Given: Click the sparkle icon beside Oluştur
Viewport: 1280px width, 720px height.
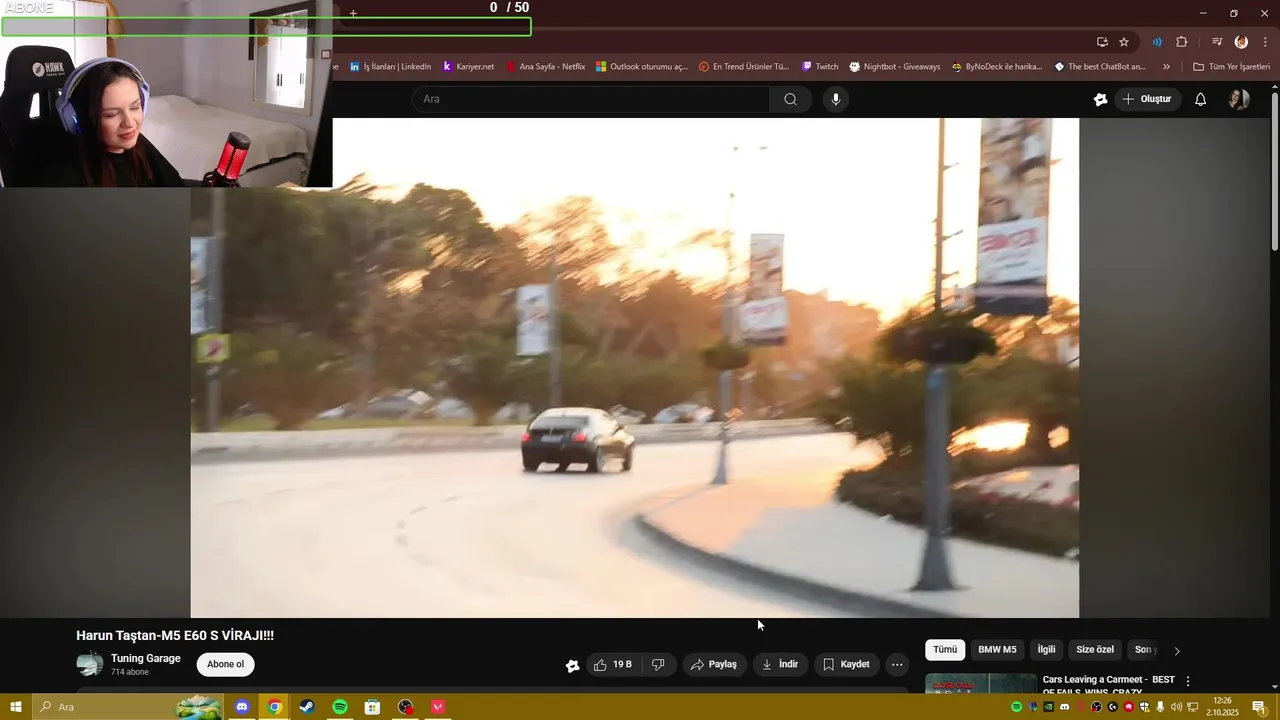Looking at the screenshot, I should 1100,99.
